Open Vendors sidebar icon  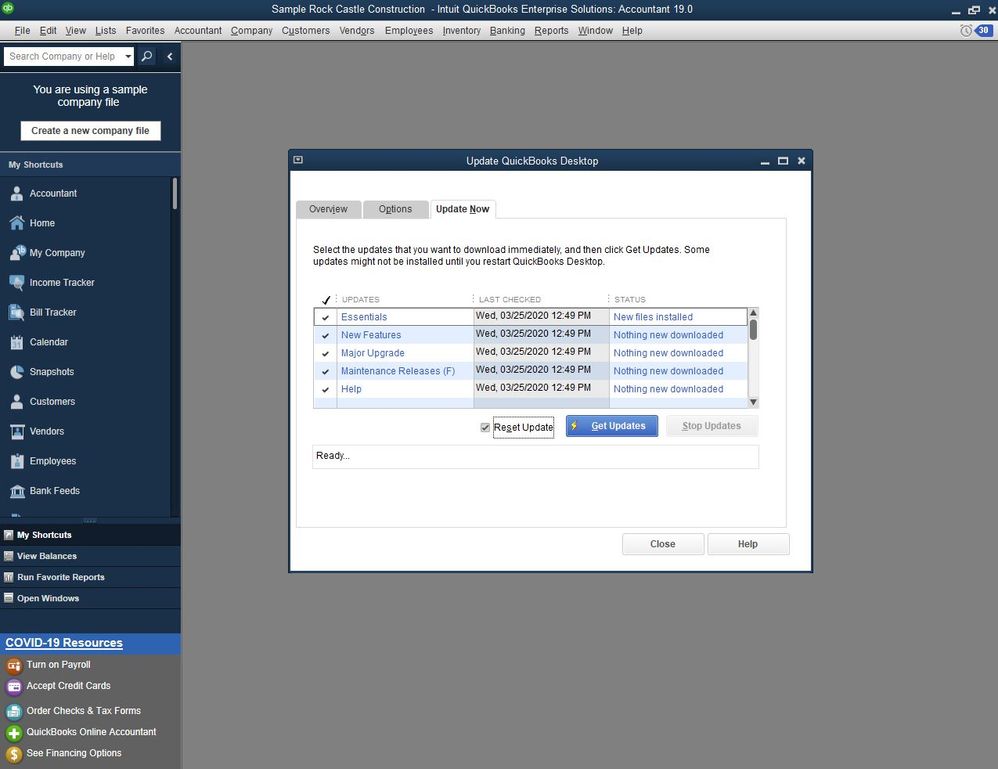17,432
